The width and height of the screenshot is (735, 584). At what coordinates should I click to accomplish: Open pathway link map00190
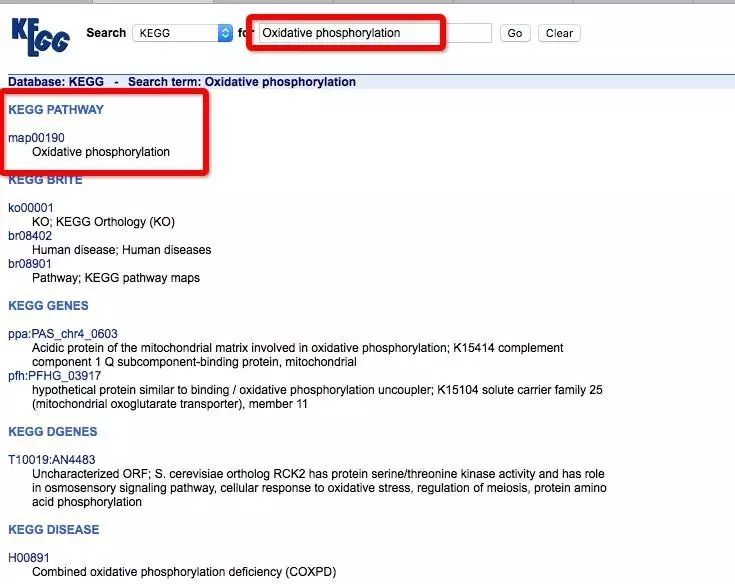[x=37, y=138]
